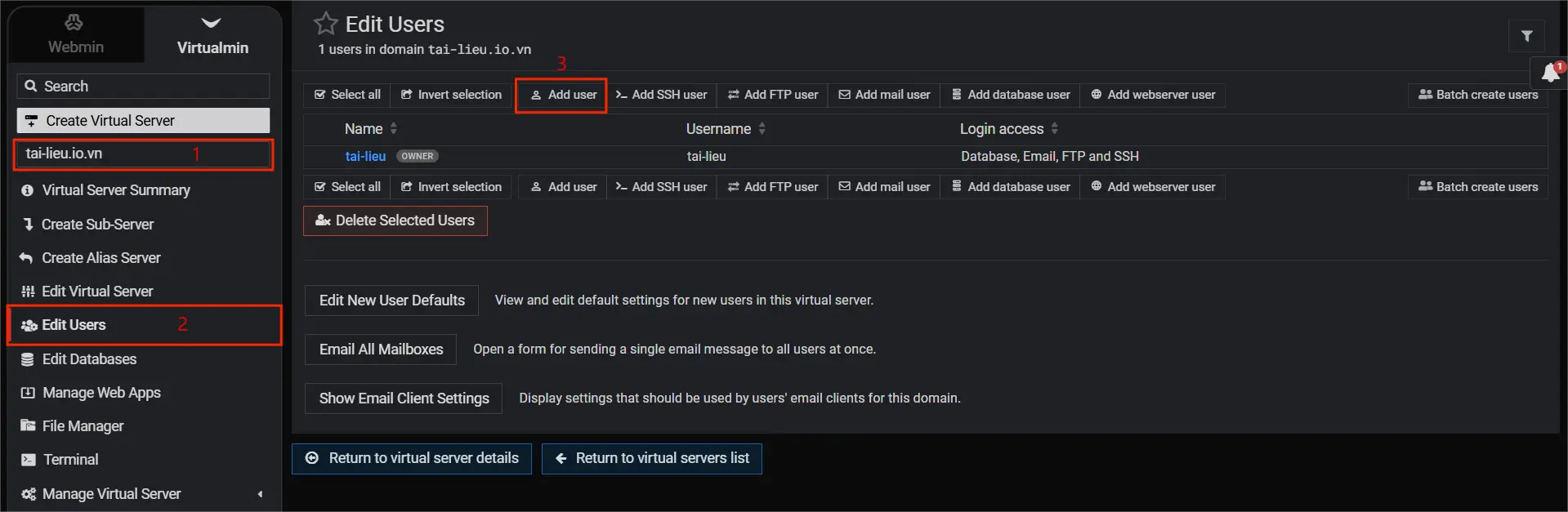Click the star favorite icon by Edit Users
This screenshot has width=1568, height=512.
pyautogui.click(x=326, y=24)
